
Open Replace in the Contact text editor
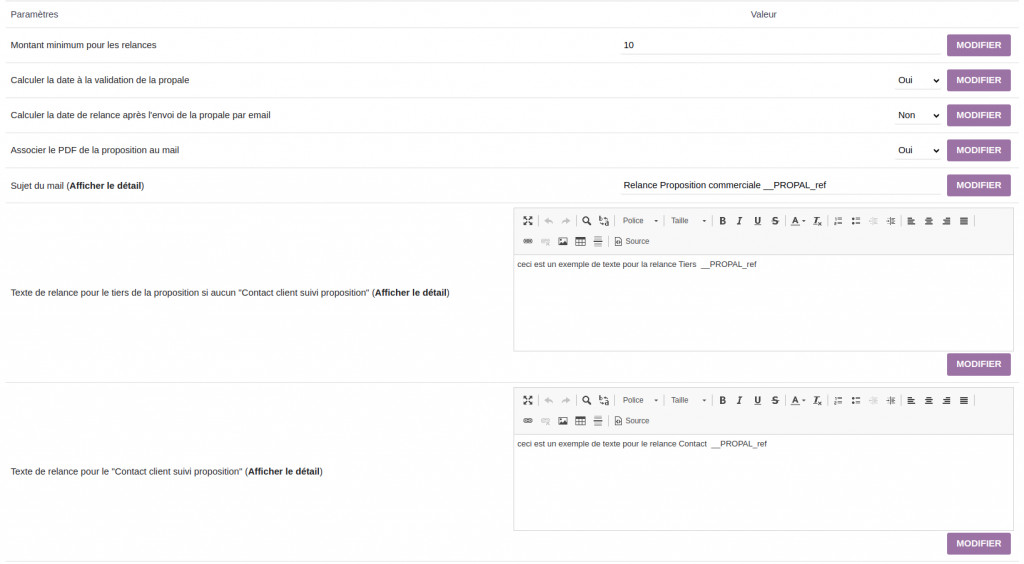[604, 400]
